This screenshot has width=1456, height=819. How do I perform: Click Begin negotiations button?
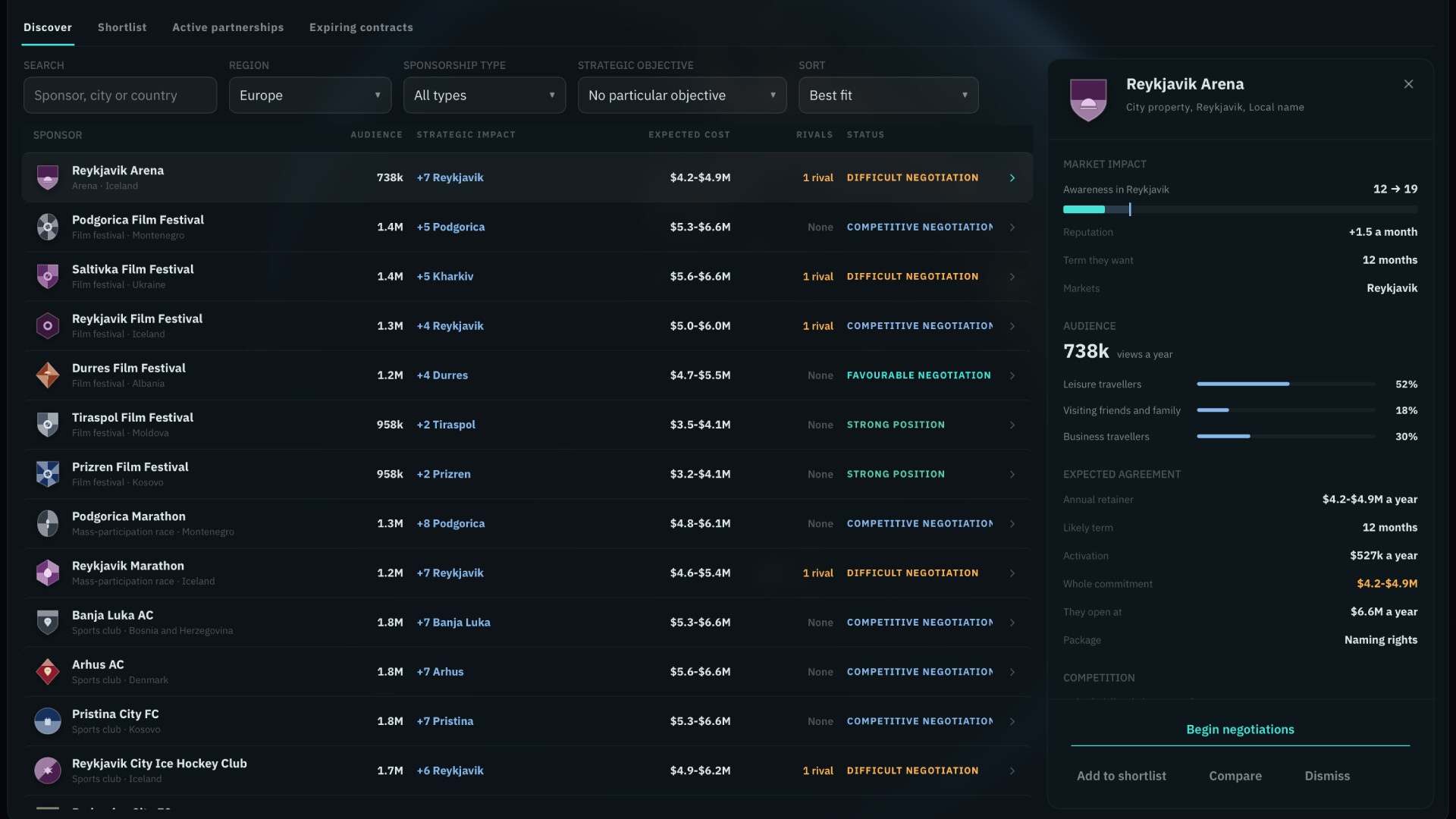(1240, 730)
